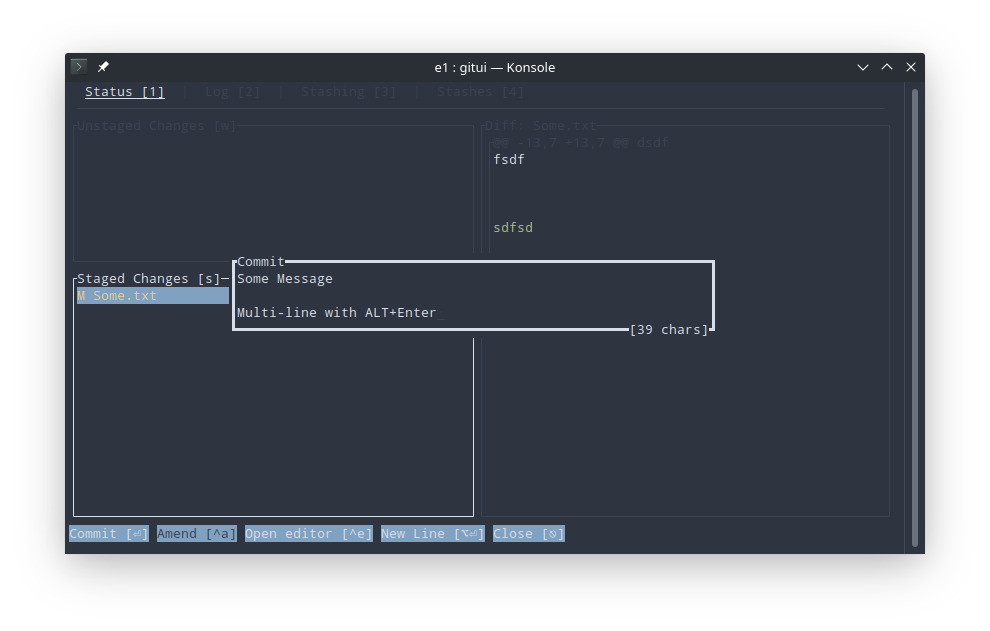This screenshot has height=631, width=990.
Task: Click the diff line fsdf
Action: click(509, 160)
